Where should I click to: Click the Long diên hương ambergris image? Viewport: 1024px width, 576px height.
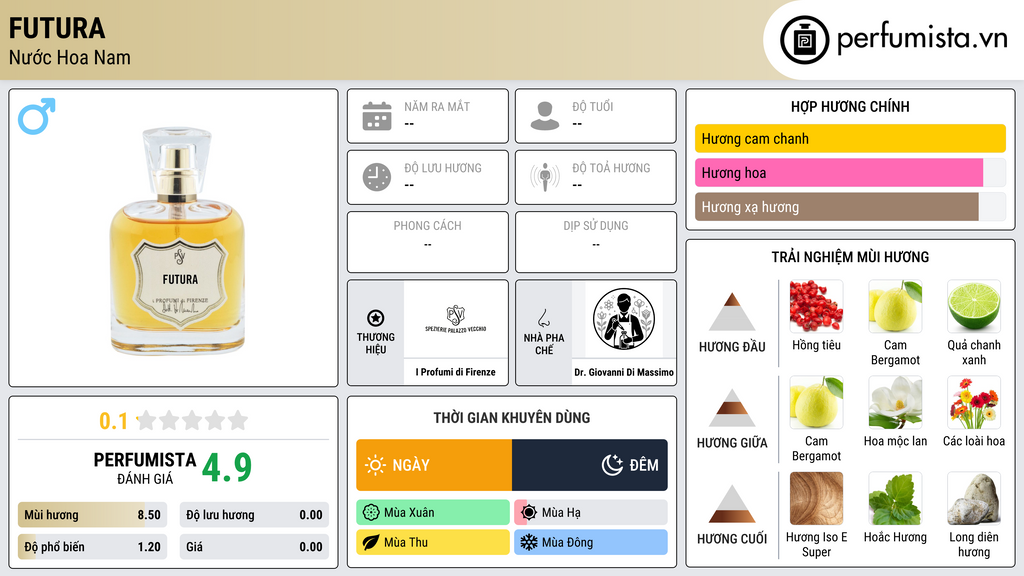click(974, 498)
